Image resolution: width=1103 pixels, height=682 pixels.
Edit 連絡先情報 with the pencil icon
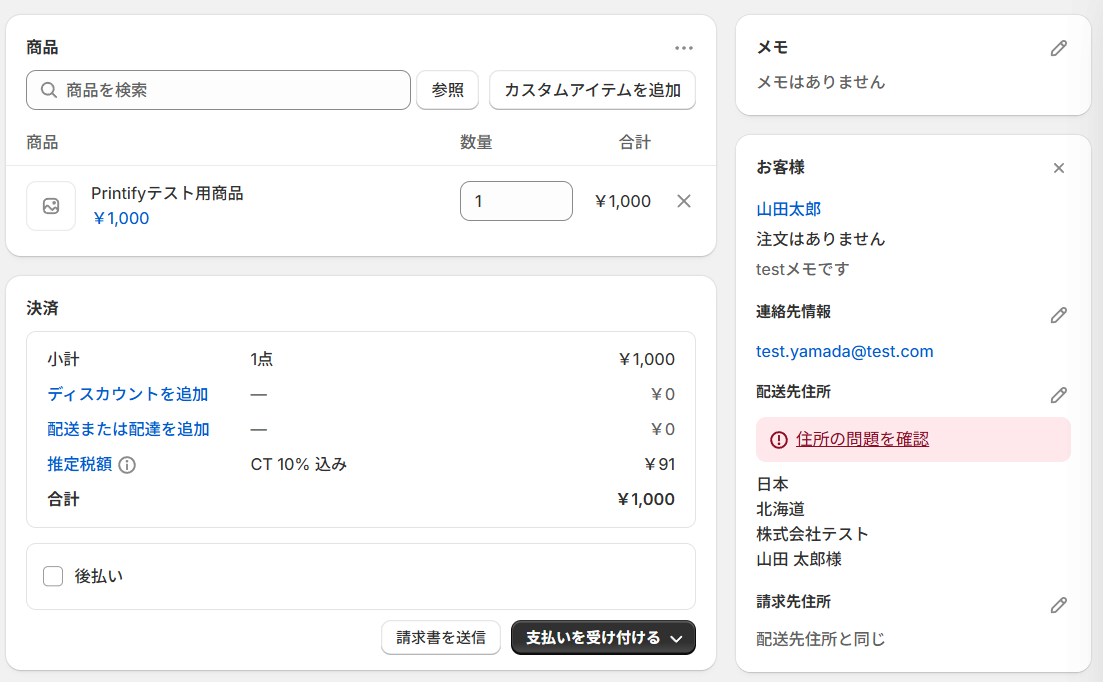(1059, 315)
